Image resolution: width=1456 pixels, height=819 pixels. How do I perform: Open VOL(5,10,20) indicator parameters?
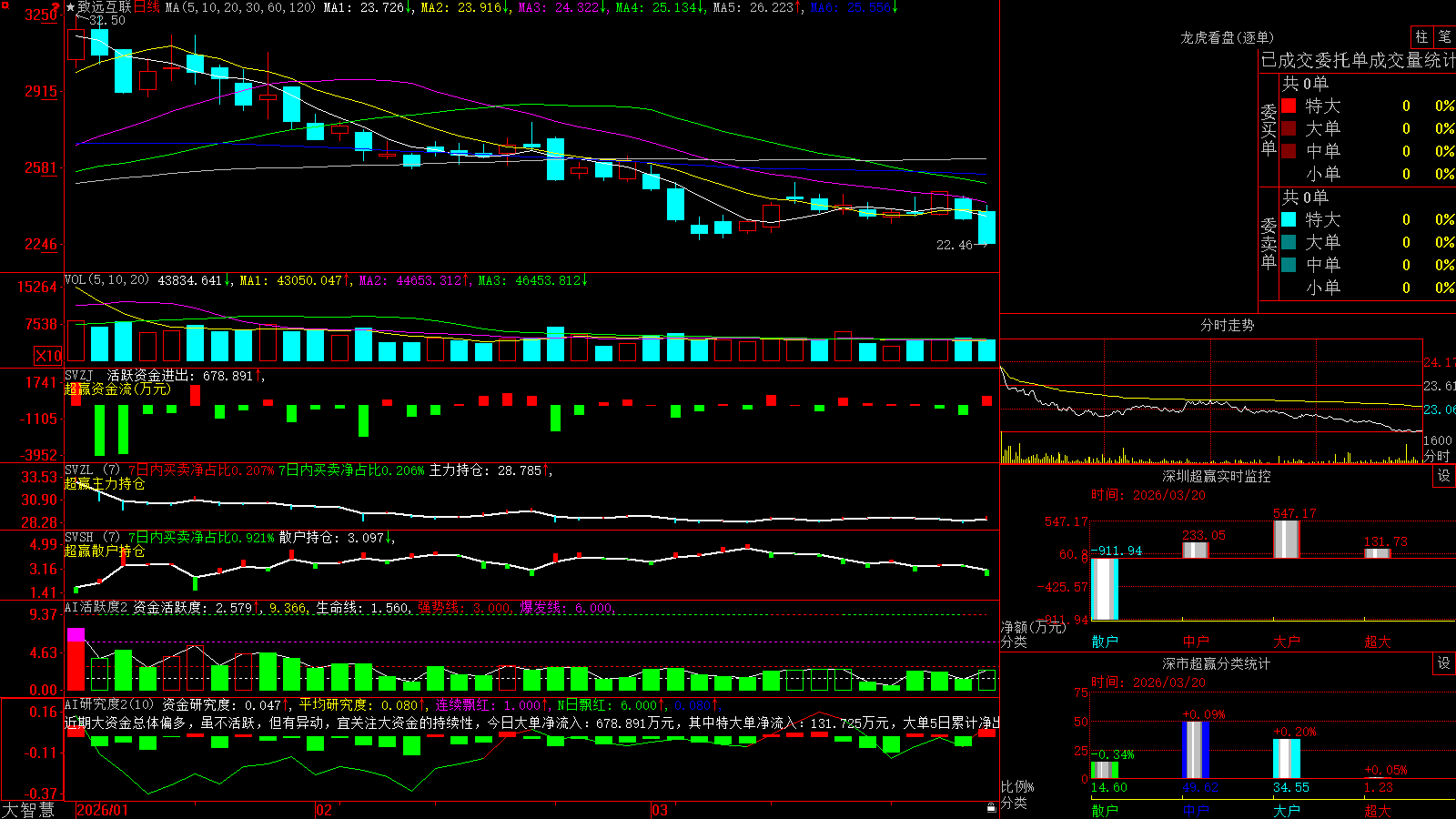[x=106, y=280]
